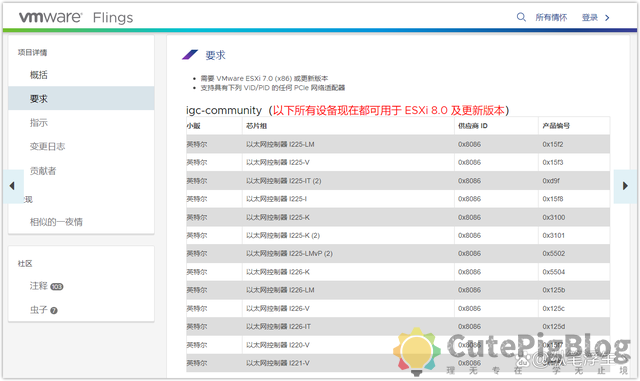Image resolution: width=640 pixels, height=381 pixels.
Task: Click the VID/PID PCIe requirement bullet
Action: click(x=272, y=87)
